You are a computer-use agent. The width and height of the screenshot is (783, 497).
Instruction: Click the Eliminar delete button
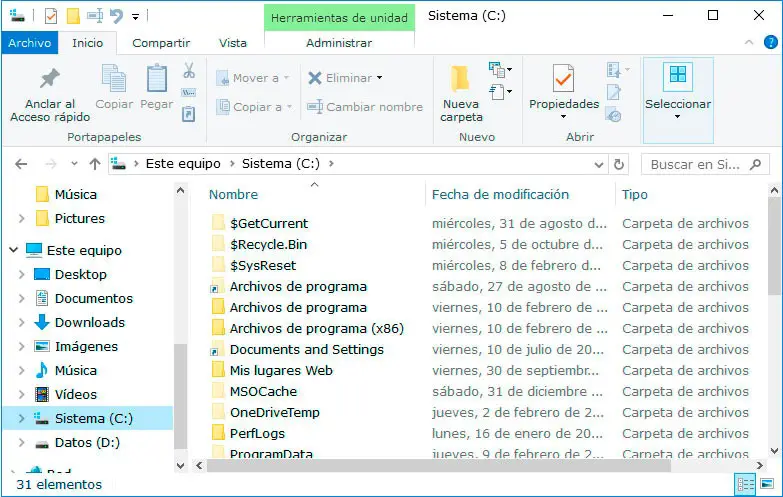pos(340,78)
